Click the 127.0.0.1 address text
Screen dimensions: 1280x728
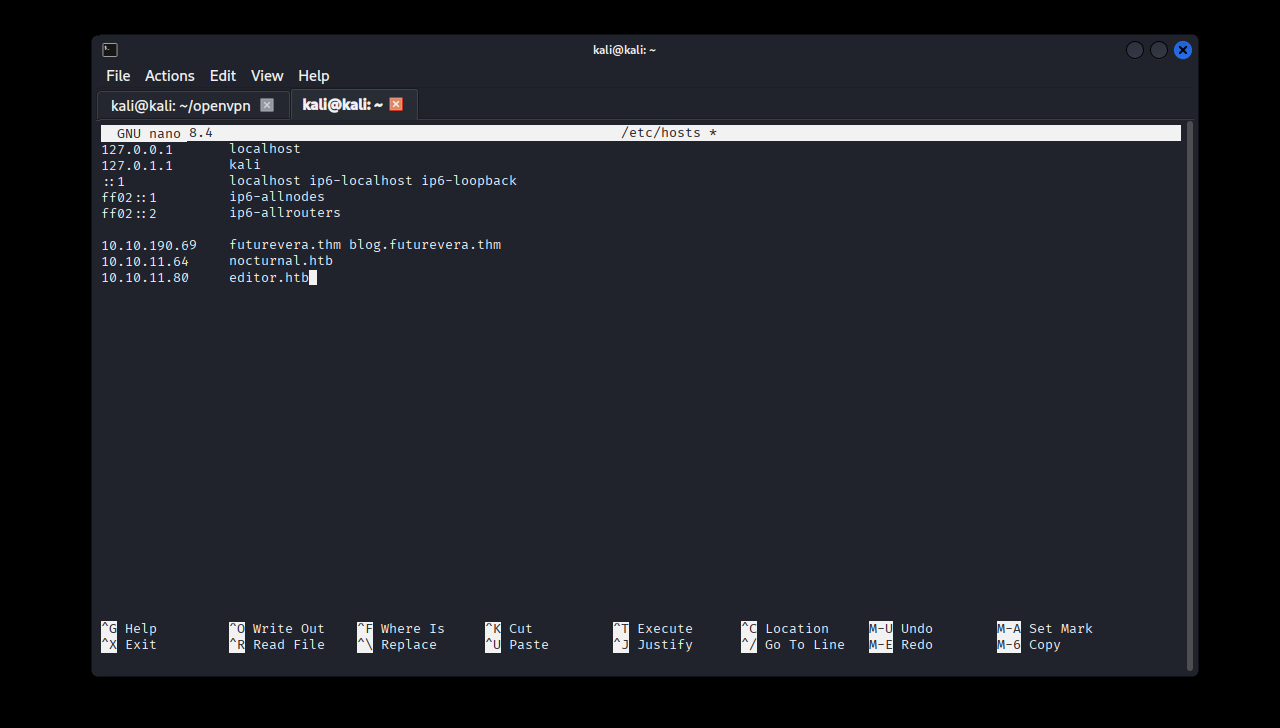137,149
